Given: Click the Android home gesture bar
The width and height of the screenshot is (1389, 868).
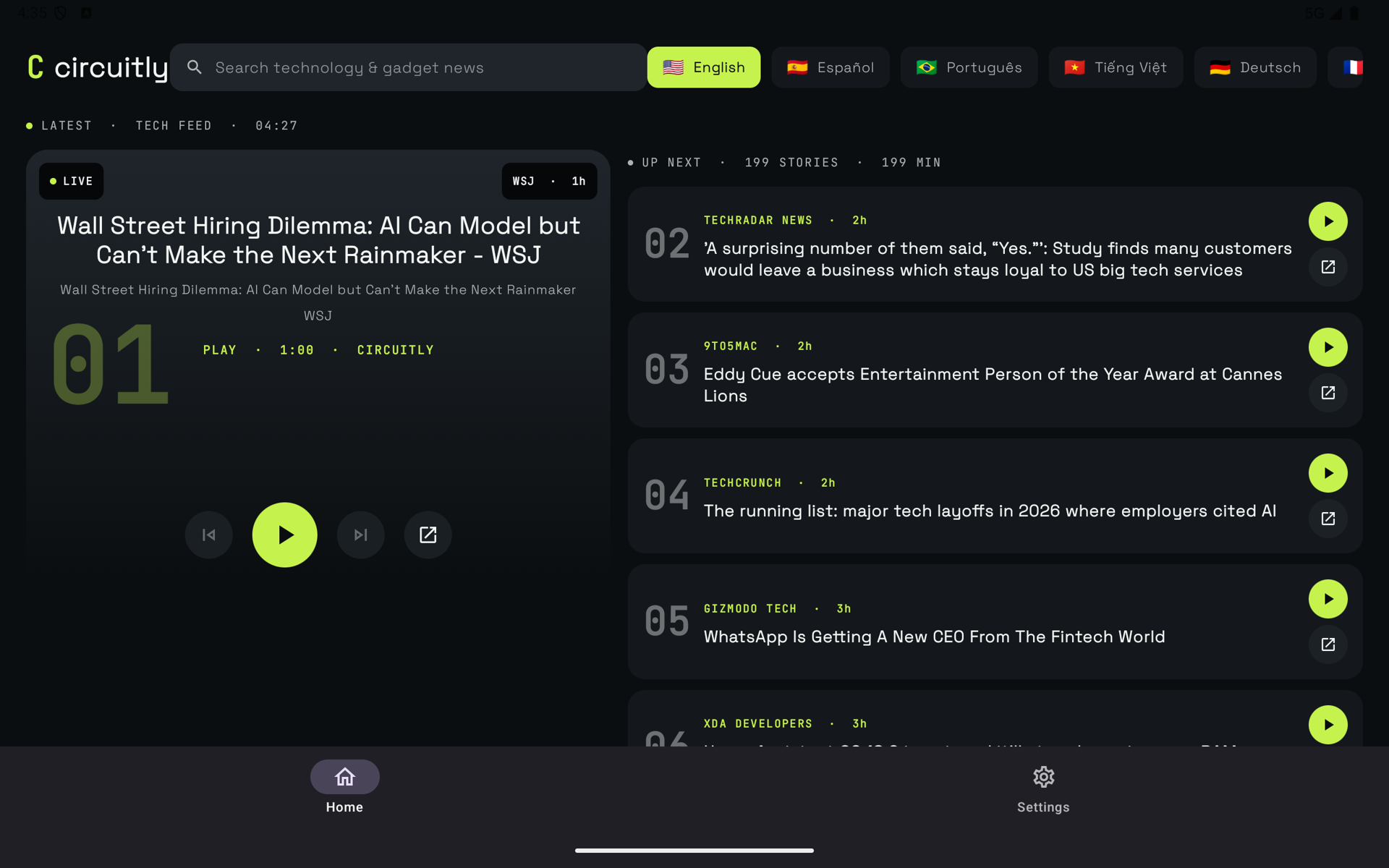Looking at the screenshot, I should pyautogui.click(x=694, y=851).
